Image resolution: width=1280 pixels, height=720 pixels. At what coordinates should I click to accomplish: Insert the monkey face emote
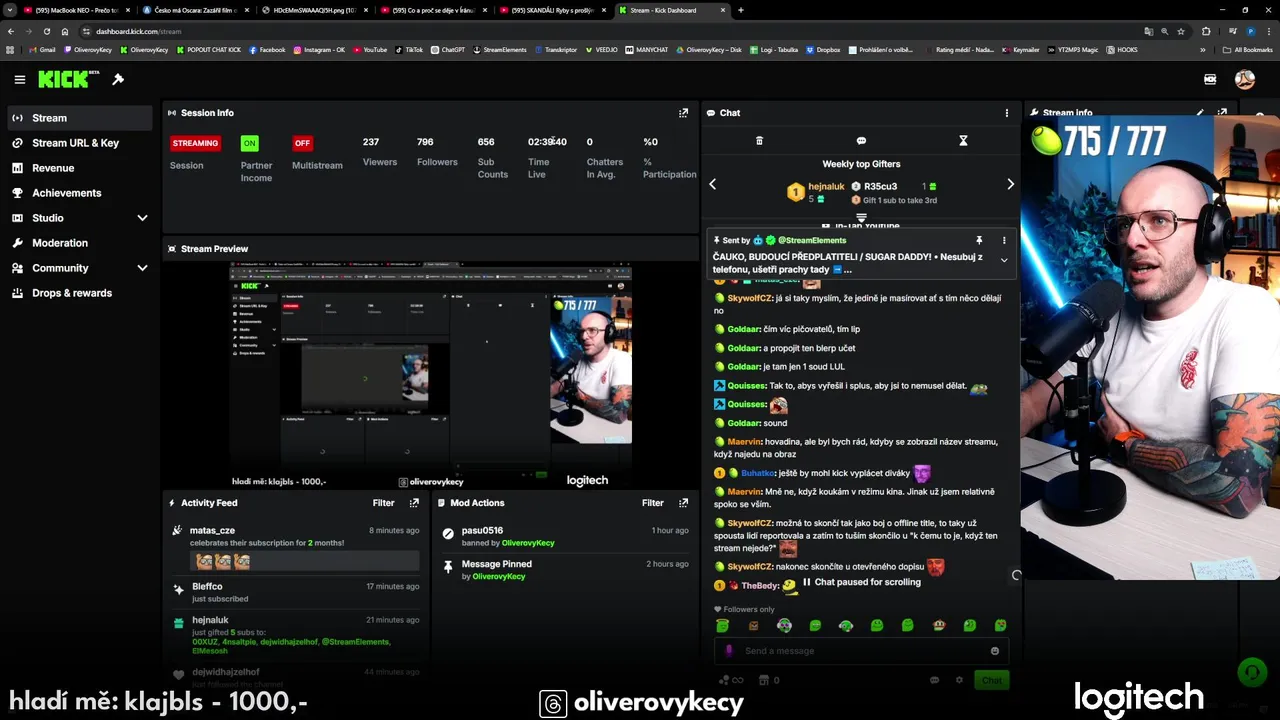(x=938, y=626)
